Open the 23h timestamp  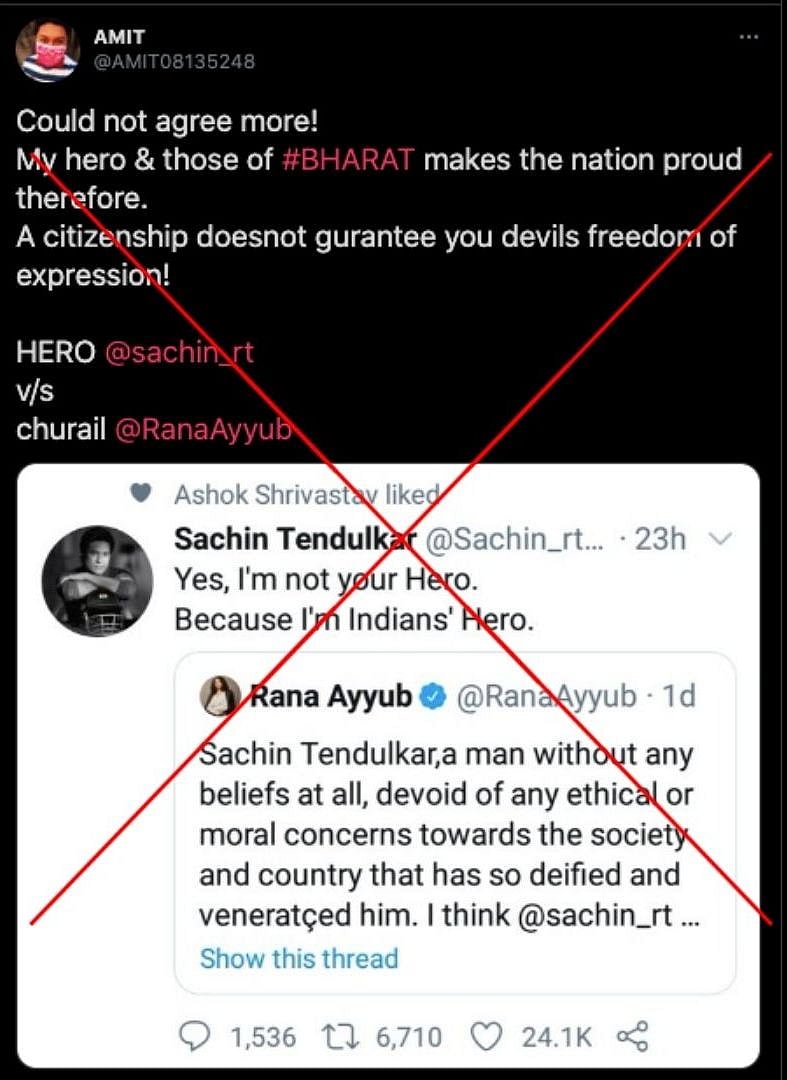click(x=660, y=539)
